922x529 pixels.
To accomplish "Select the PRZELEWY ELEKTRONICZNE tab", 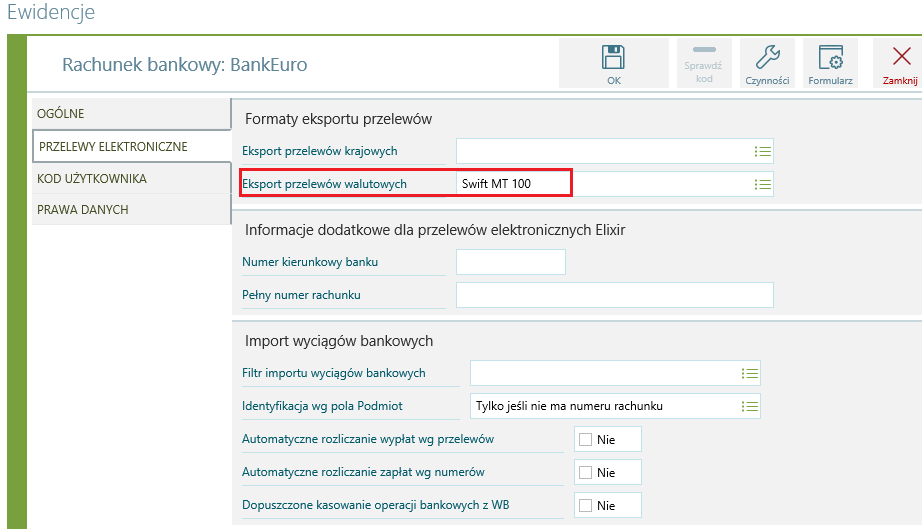I will click(x=131, y=146).
